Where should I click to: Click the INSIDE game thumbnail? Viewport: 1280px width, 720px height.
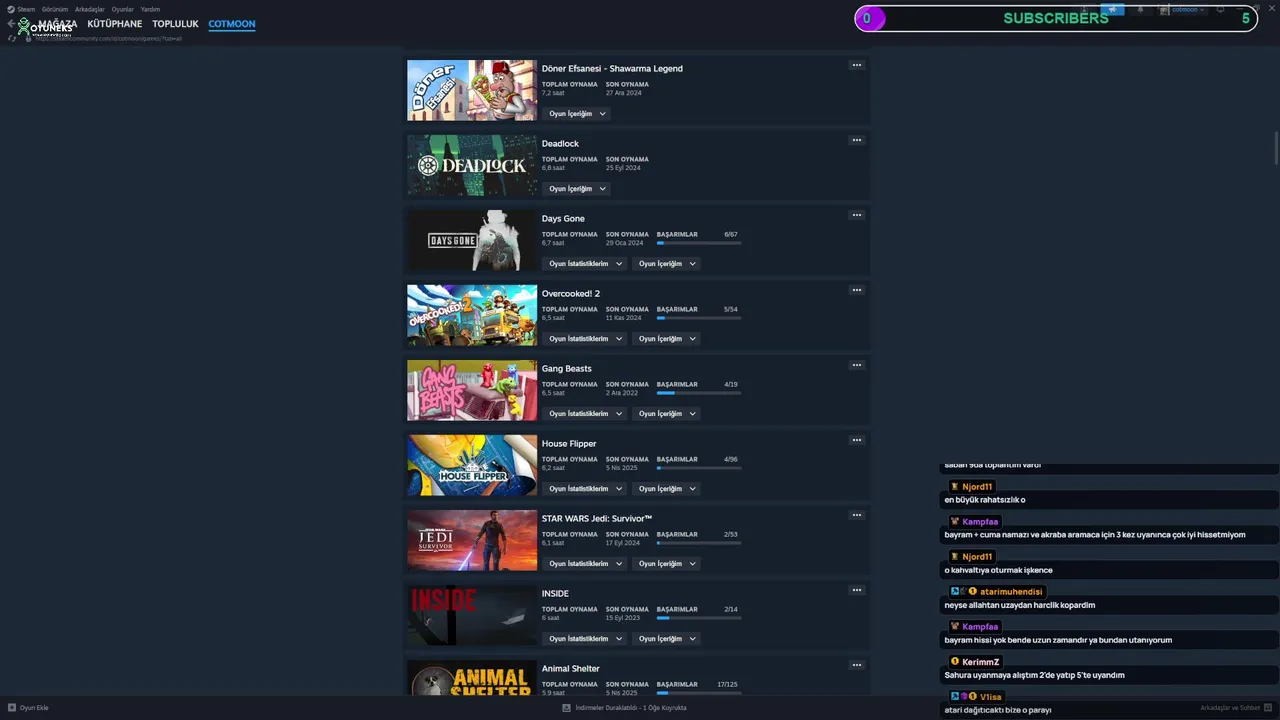coord(472,616)
